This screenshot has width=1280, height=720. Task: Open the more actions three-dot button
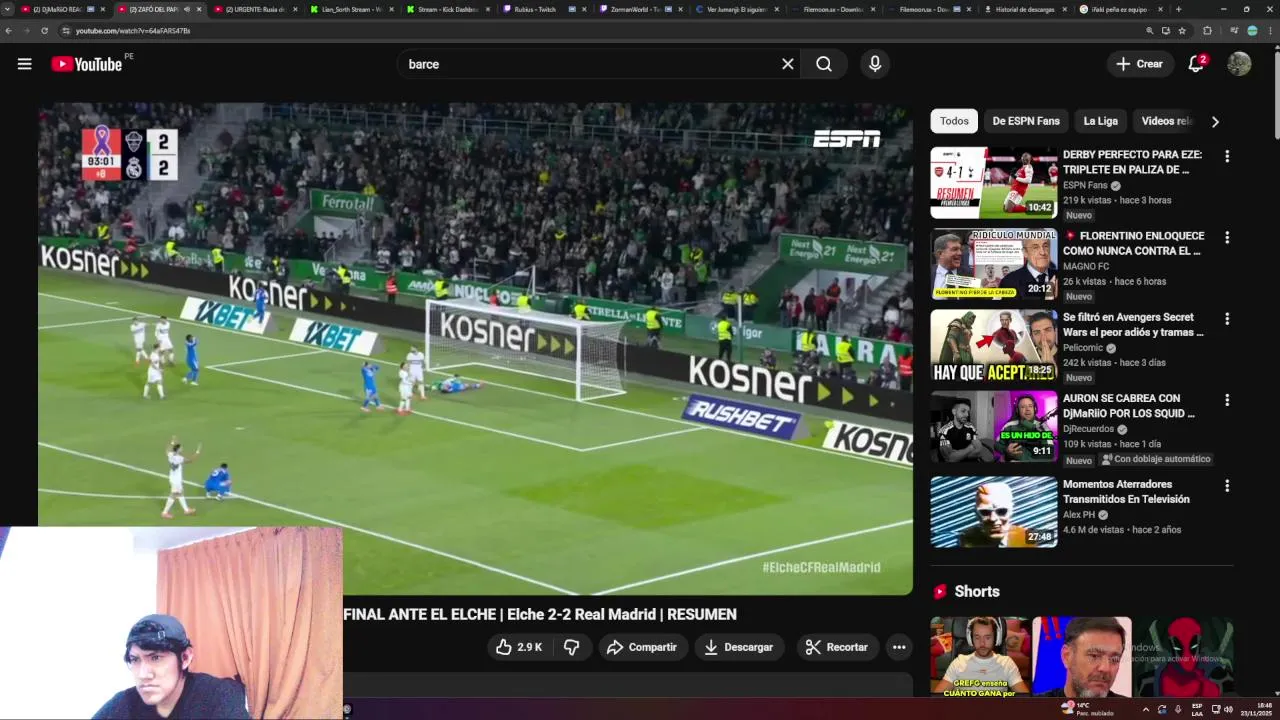pos(899,647)
